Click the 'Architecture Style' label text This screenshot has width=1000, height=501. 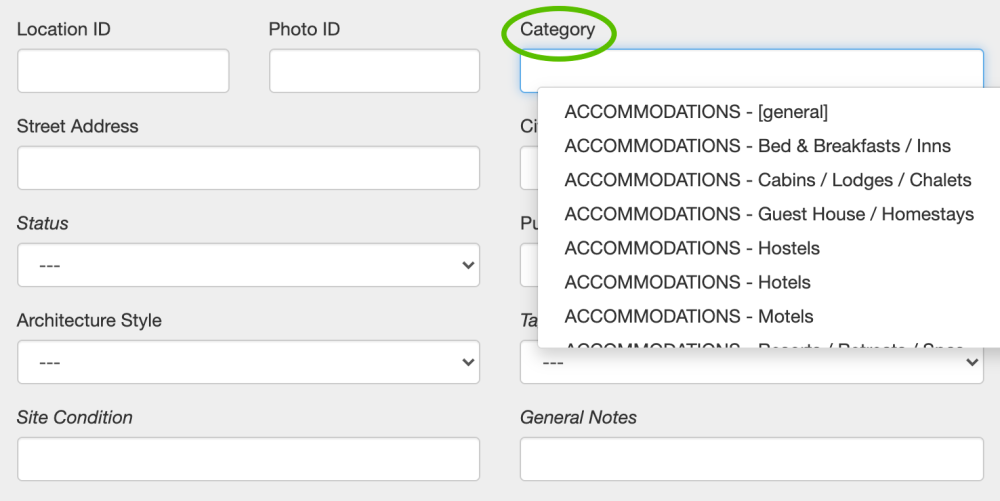89,321
